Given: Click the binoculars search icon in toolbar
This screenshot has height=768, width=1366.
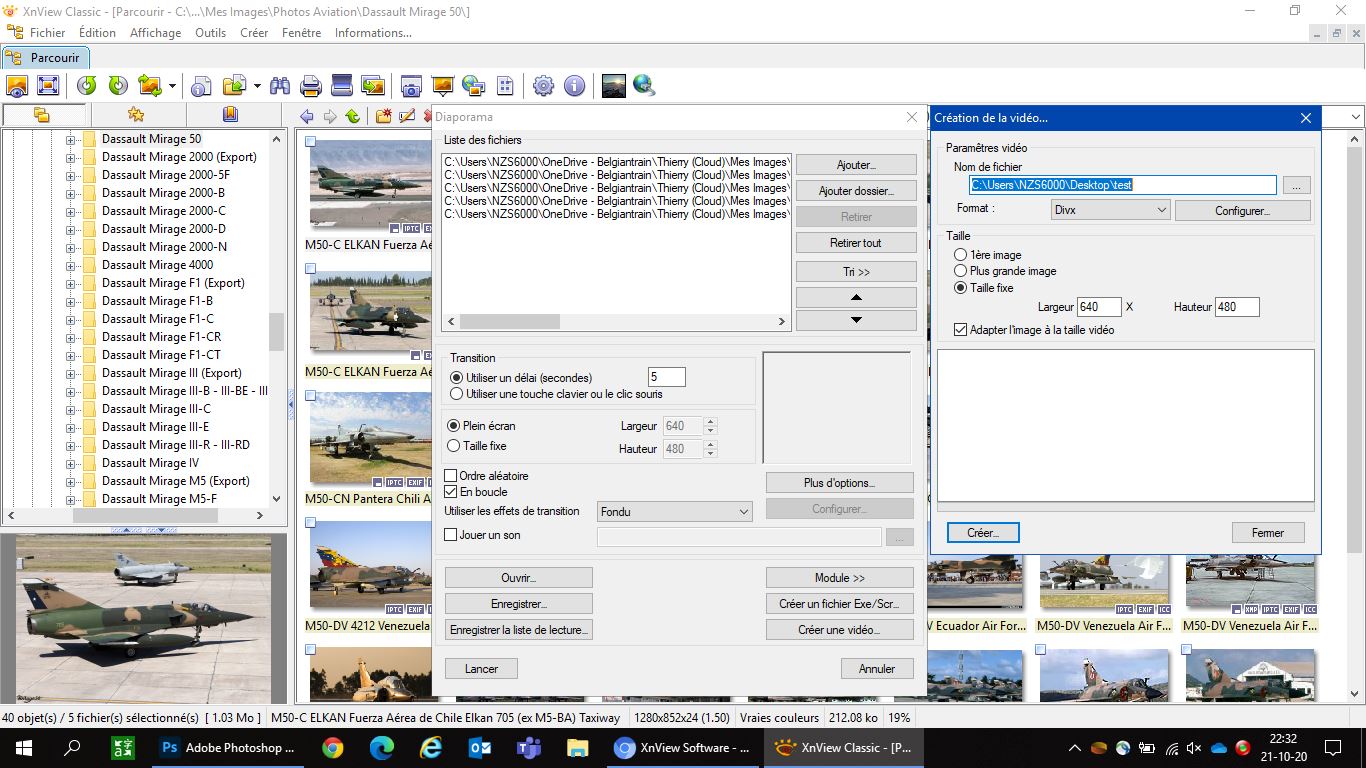Looking at the screenshot, I should pos(280,86).
